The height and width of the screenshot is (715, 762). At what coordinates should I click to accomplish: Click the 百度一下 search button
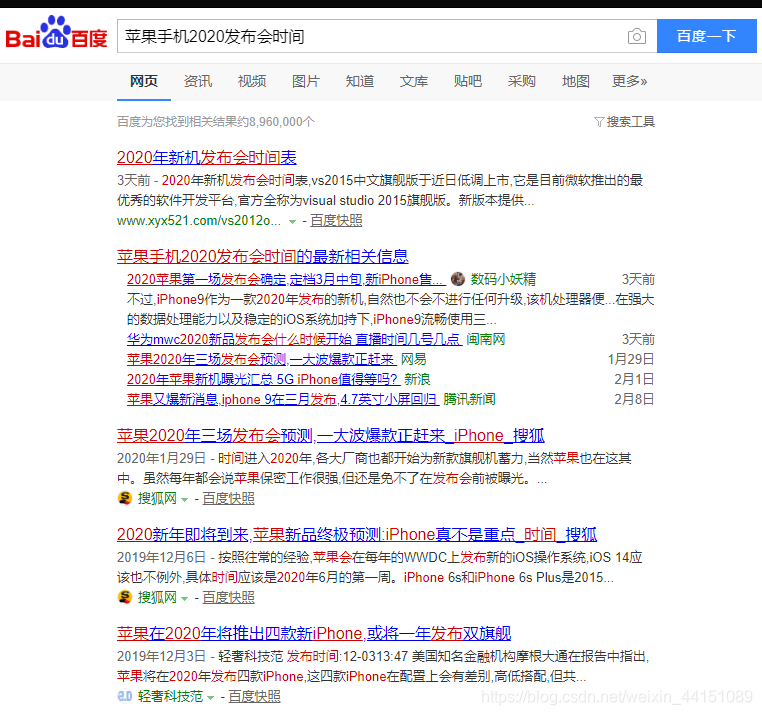(707, 36)
